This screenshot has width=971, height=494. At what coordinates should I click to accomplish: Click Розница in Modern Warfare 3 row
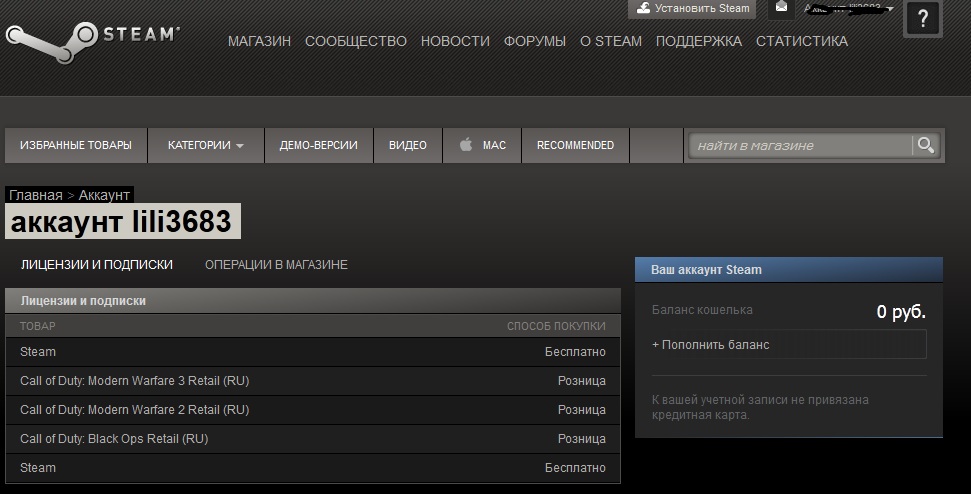pos(581,381)
